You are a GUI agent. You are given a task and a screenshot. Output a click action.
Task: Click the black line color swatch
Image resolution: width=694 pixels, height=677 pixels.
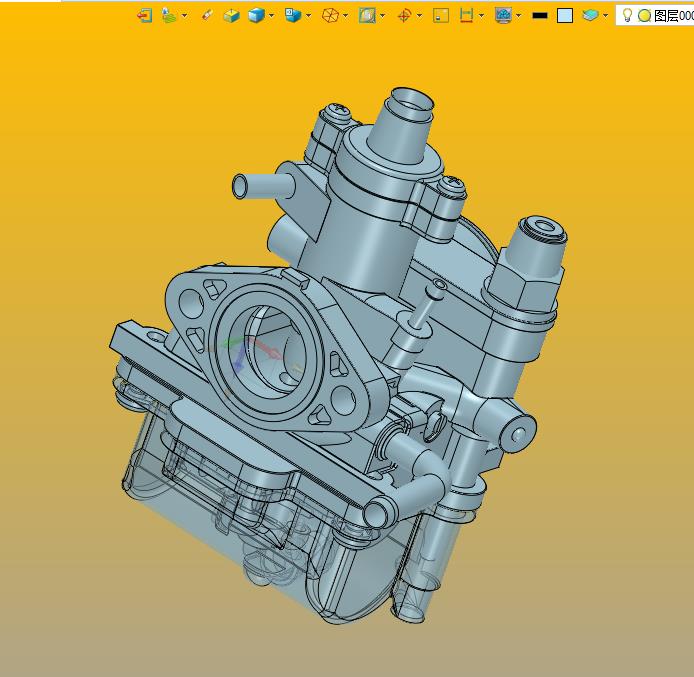click(x=540, y=16)
